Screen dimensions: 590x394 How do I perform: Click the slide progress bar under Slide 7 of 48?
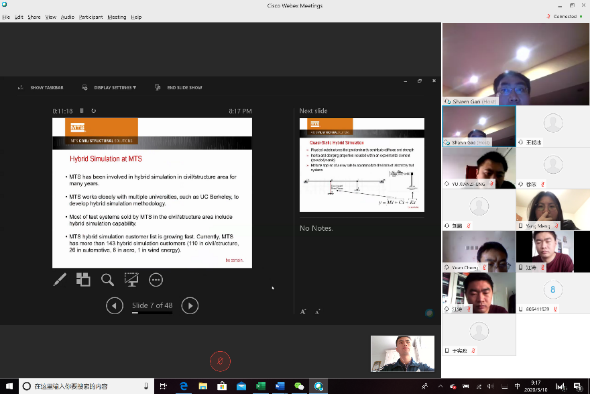point(152,313)
